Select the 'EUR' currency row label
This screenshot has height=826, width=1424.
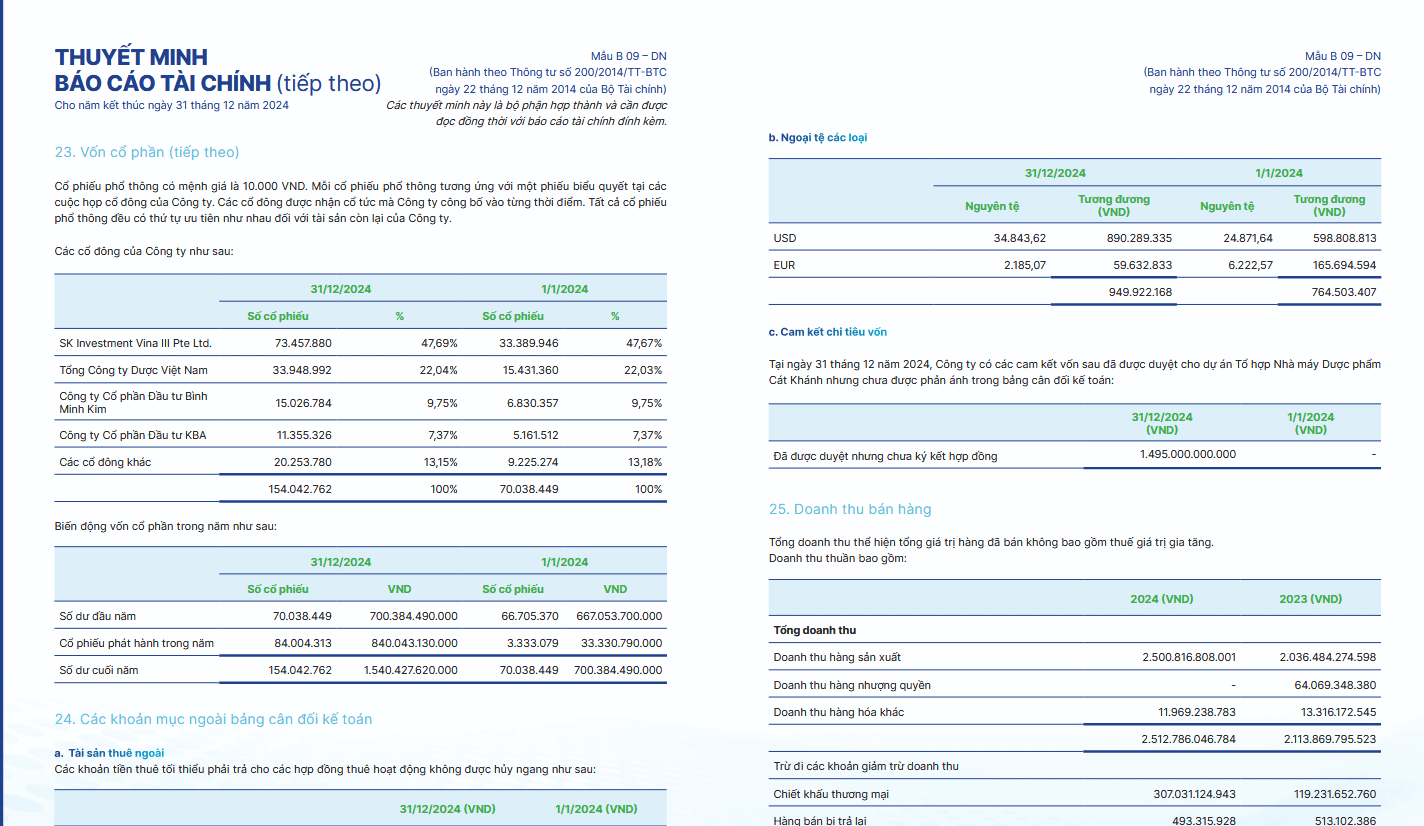[x=784, y=265]
